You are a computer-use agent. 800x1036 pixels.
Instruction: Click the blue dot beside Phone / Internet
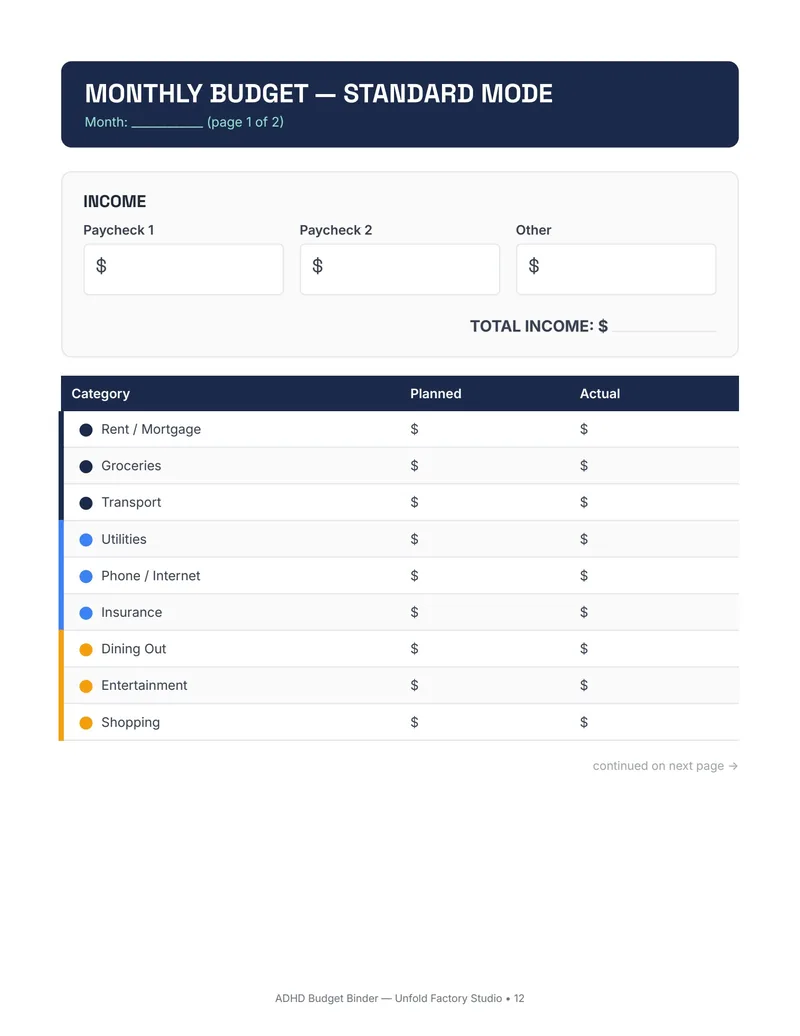[86, 576]
